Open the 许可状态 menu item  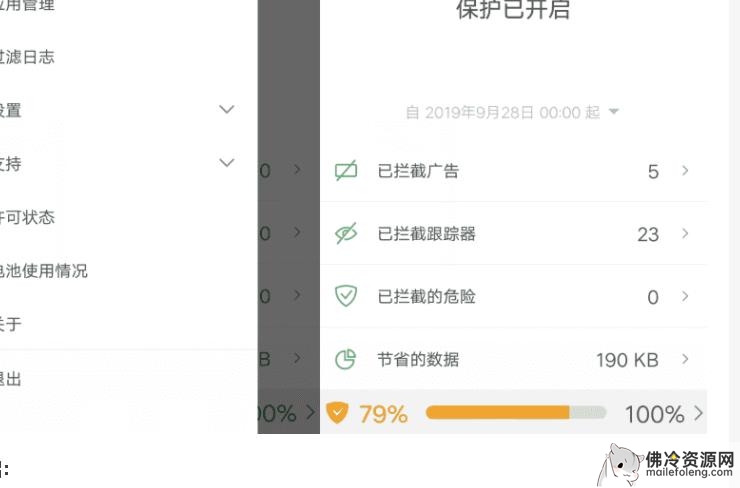[28, 217]
